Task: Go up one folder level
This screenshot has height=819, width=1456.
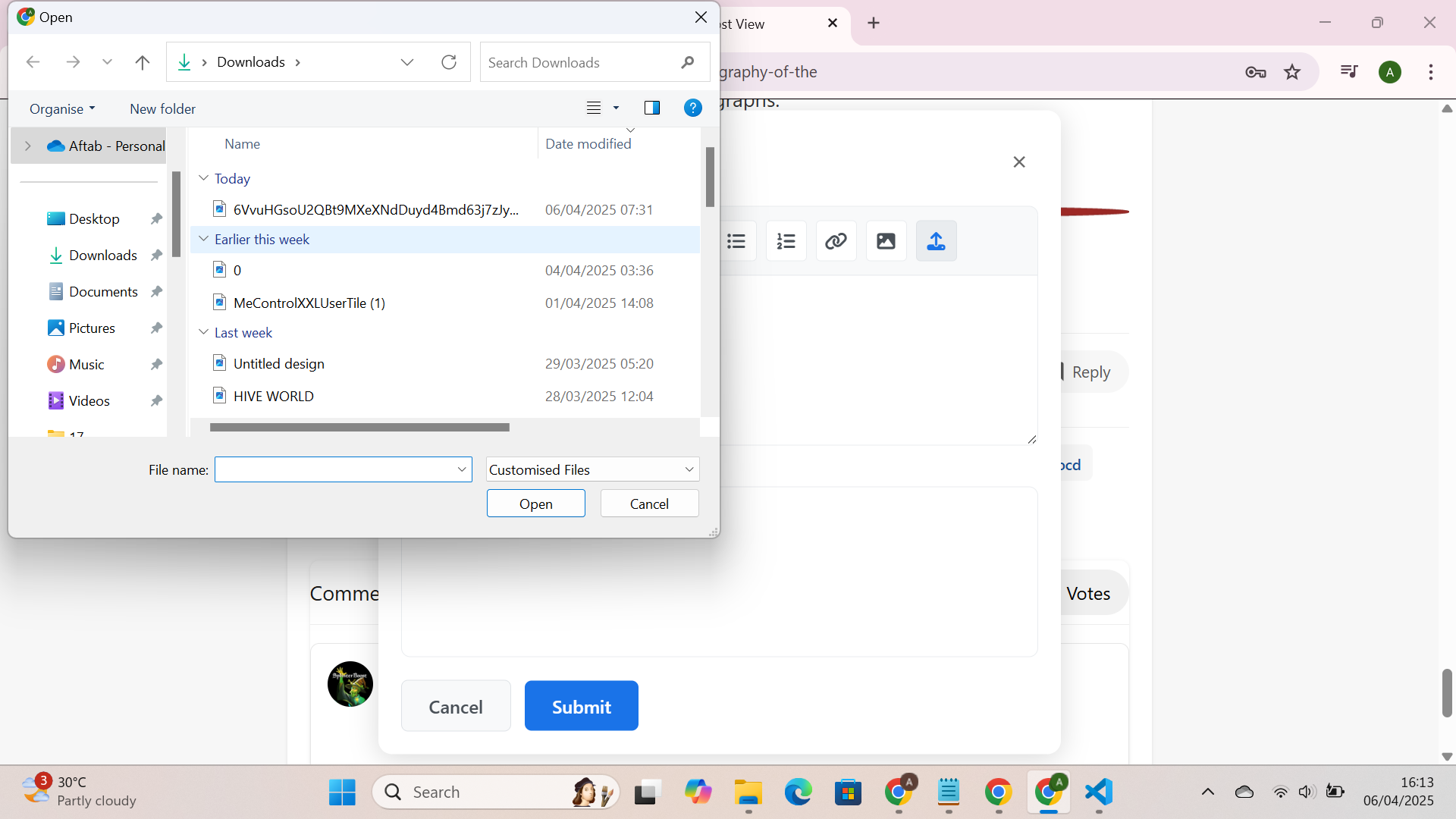Action: 142,62
